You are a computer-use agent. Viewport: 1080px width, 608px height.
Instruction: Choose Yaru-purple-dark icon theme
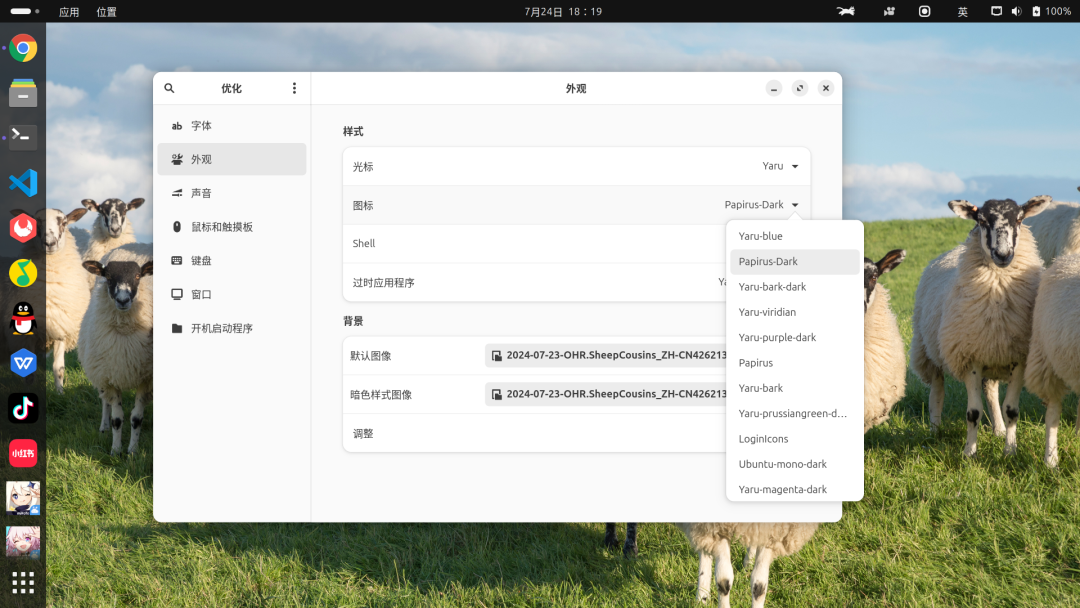tap(795, 337)
